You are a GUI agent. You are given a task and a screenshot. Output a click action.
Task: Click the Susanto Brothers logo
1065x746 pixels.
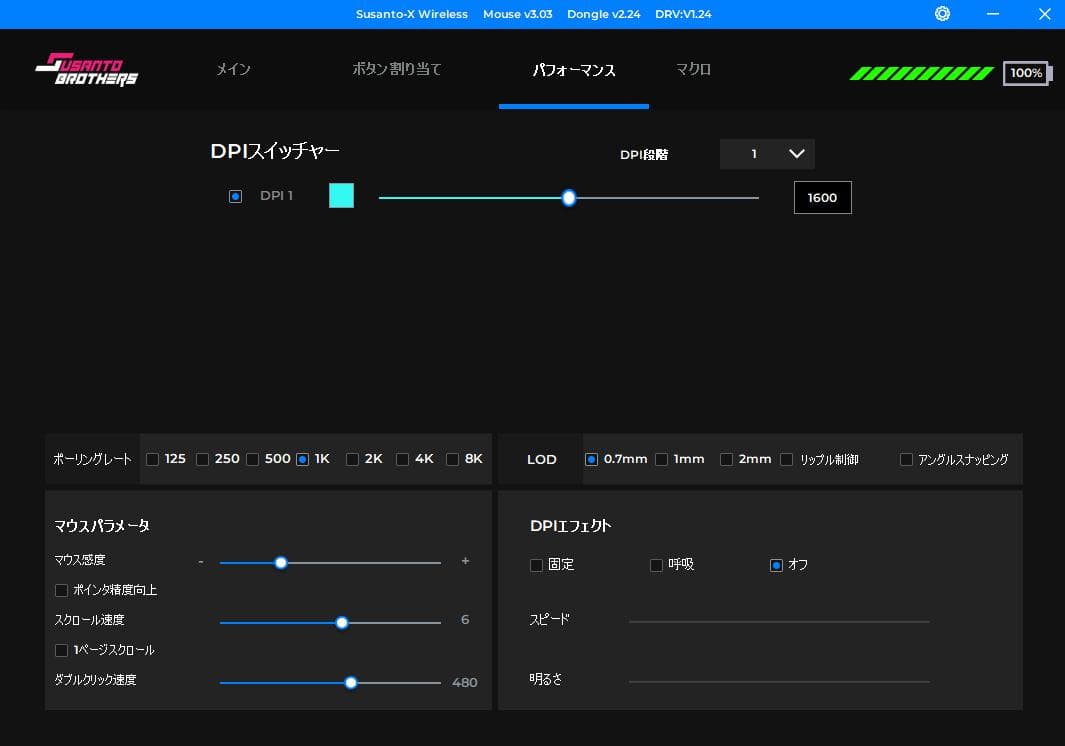coord(87,69)
